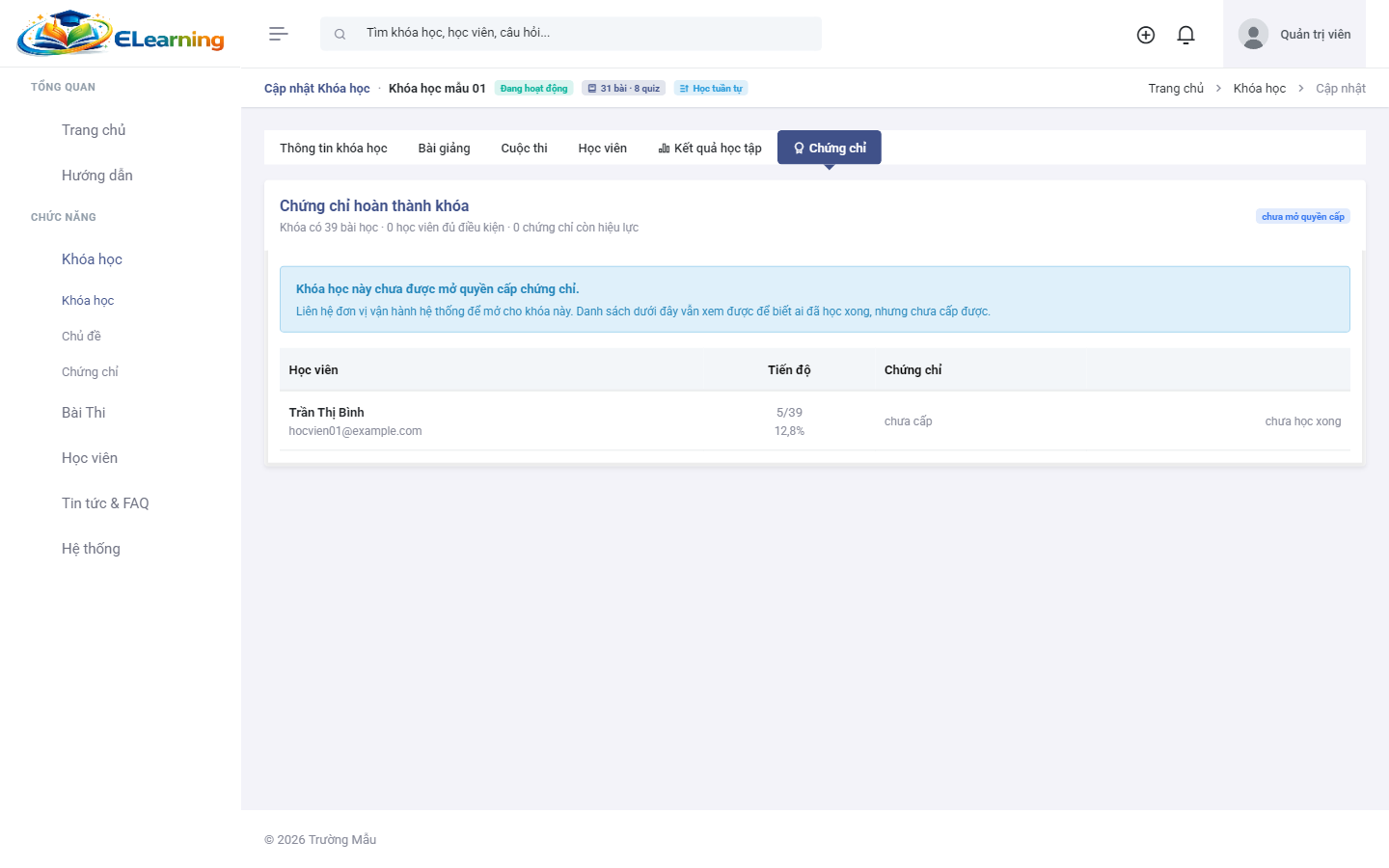The width and height of the screenshot is (1389, 868).
Task: Open the notifications bell
Action: coord(1186,35)
